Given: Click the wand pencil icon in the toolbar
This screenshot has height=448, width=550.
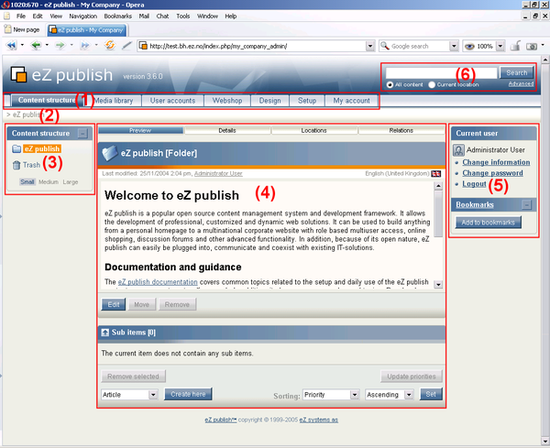Looking at the screenshot, I should pyautogui.click(x=127, y=46).
